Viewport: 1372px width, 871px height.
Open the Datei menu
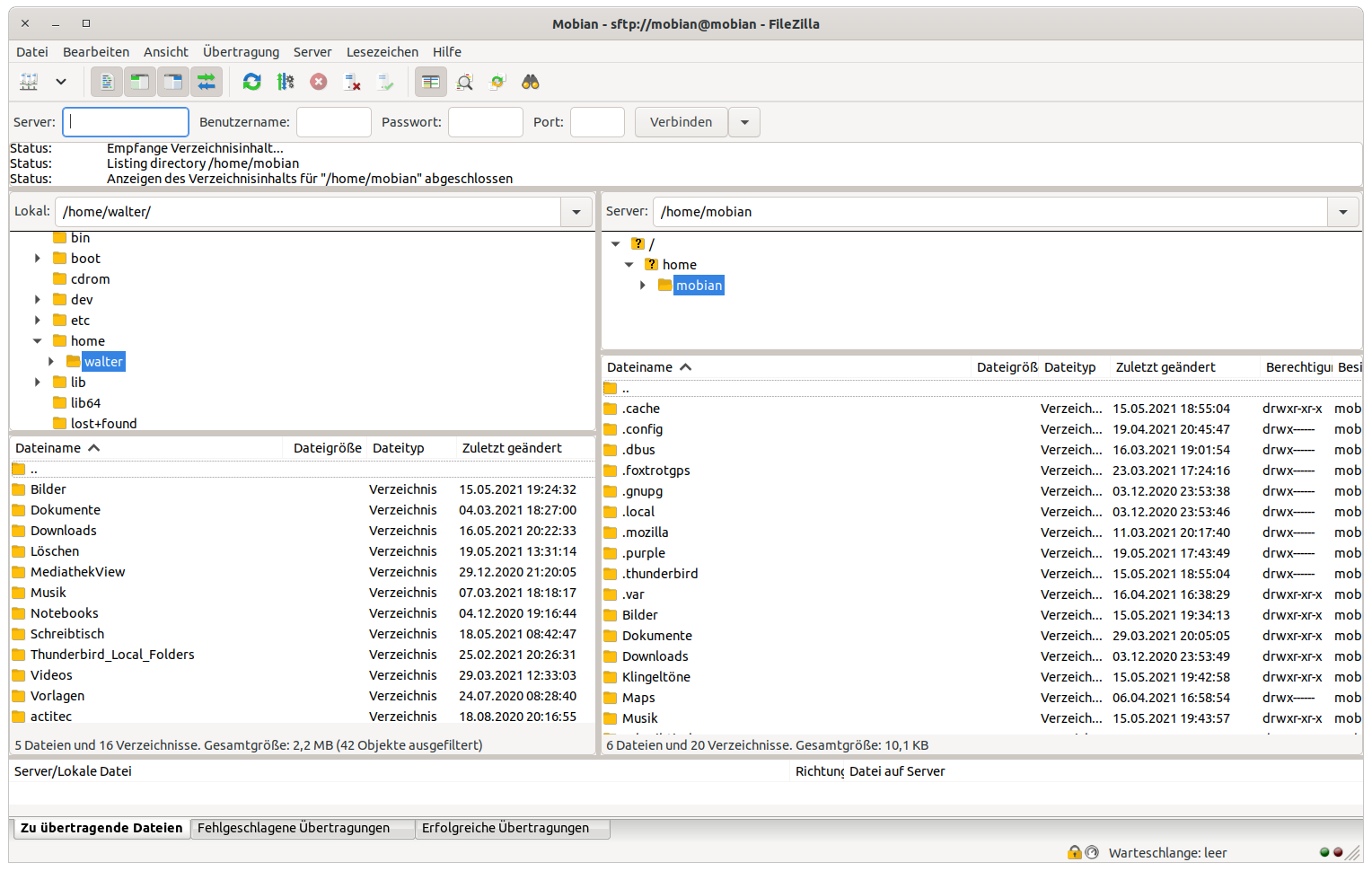point(32,52)
